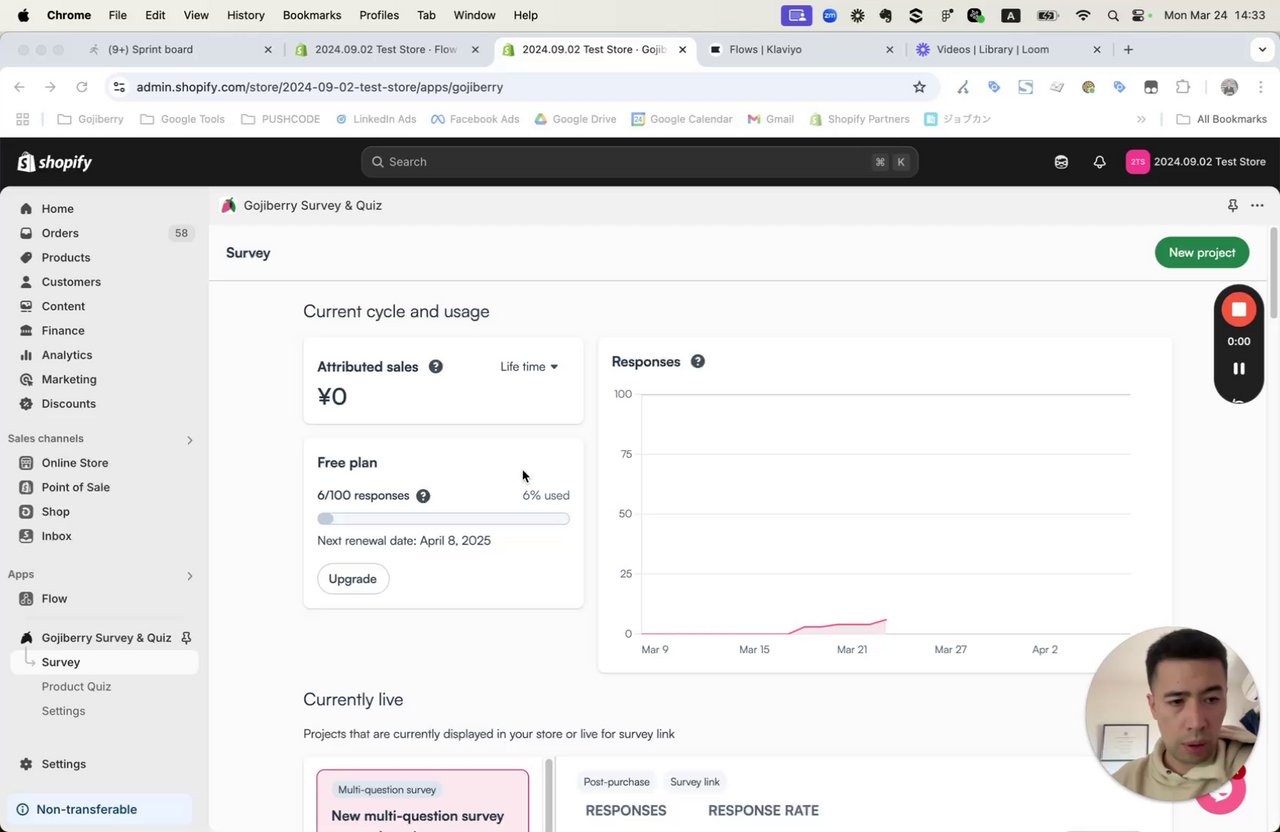Open the Gojiberry bookmark folder
The image size is (1280, 832).
pos(90,119)
